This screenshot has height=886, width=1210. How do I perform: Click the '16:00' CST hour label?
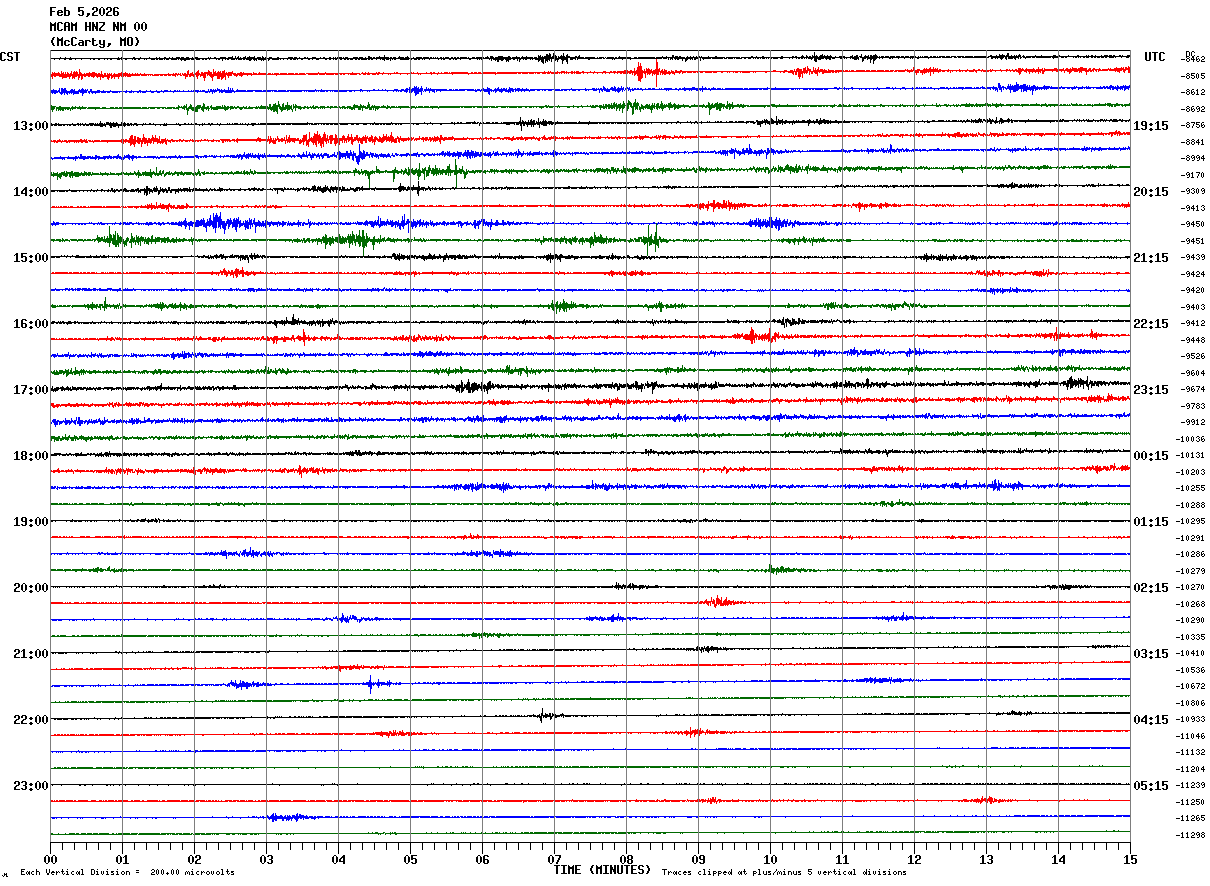(31, 324)
